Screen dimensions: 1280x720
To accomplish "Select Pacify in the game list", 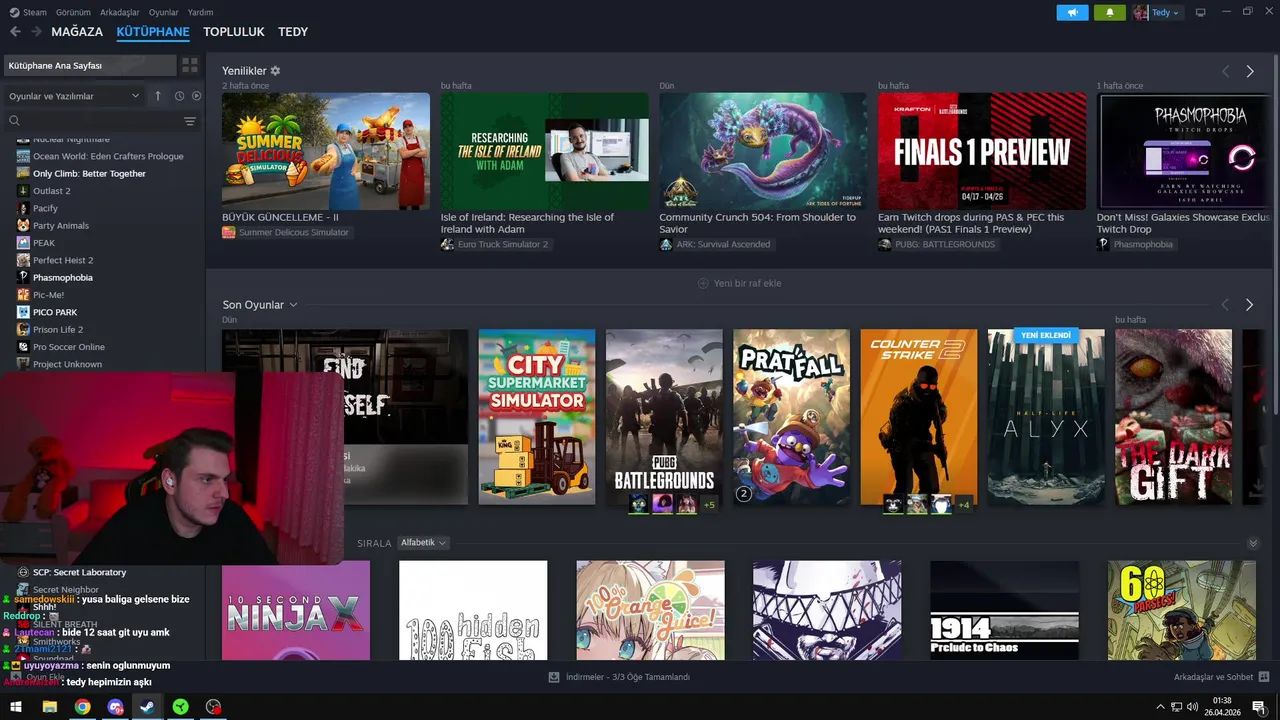I will pos(45,208).
